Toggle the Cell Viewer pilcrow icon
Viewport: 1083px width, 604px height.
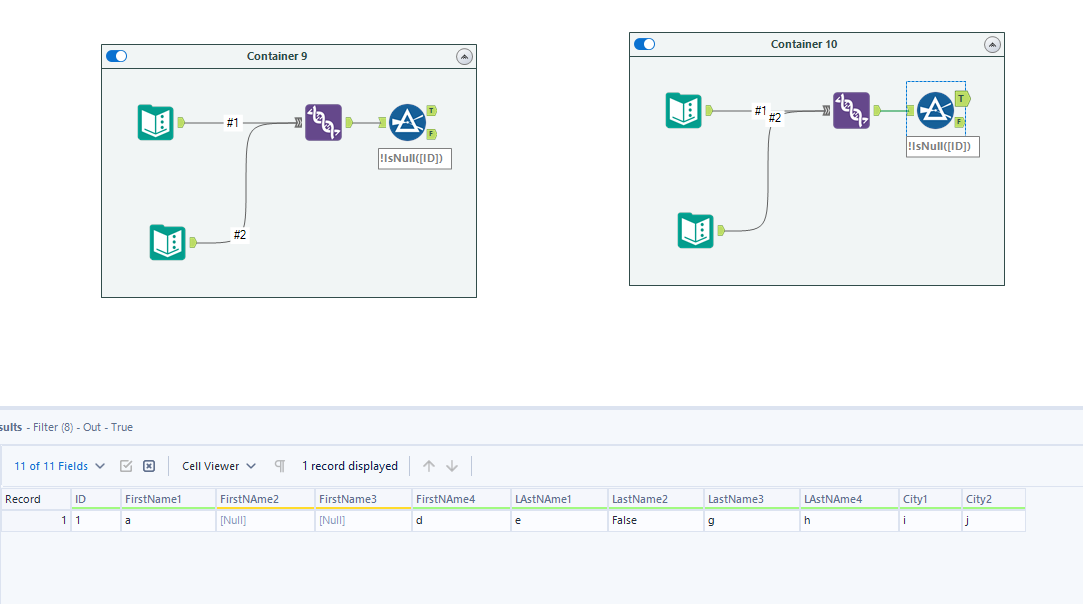pyautogui.click(x=279, y=465)
